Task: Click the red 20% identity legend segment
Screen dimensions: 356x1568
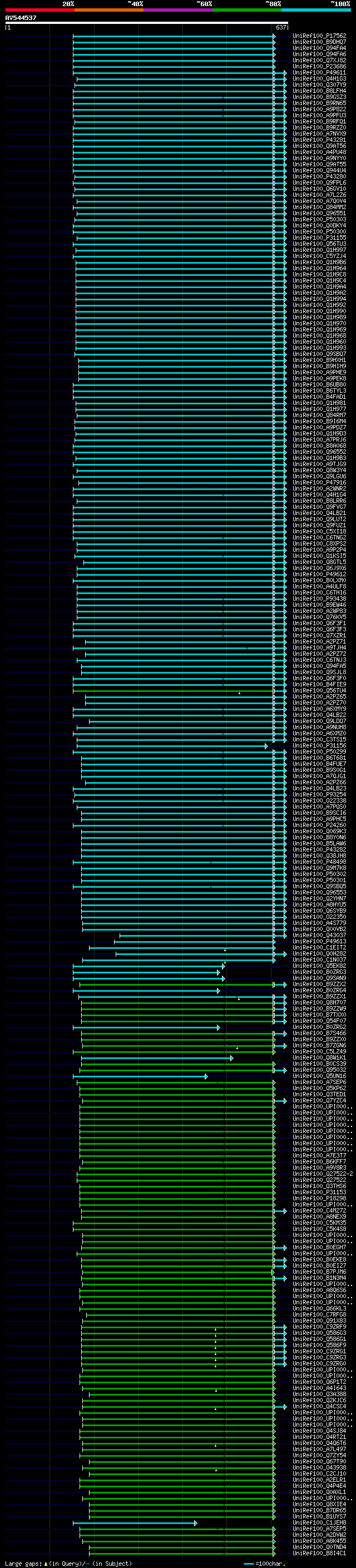Action: click(39, 10)
